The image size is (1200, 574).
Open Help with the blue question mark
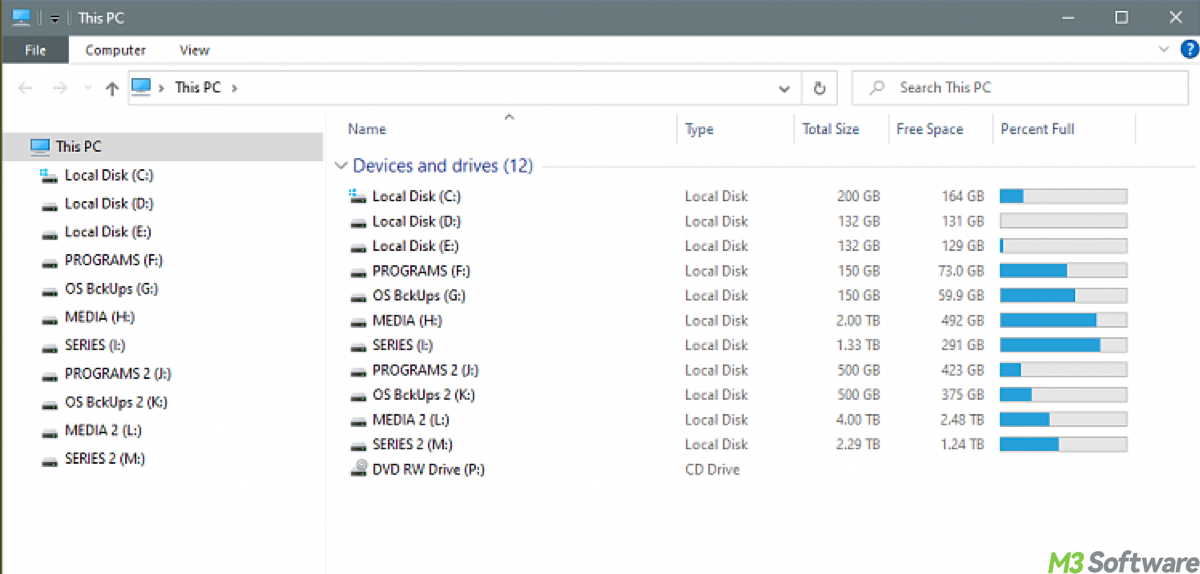(1189, 49)
